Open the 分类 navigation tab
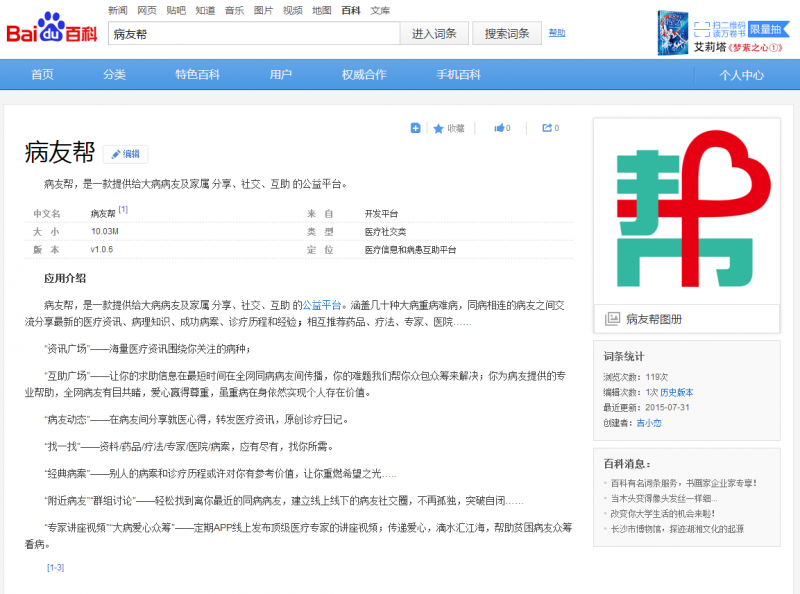The height and width of the screenshot is (594, 800). click(x=114, y=75)
